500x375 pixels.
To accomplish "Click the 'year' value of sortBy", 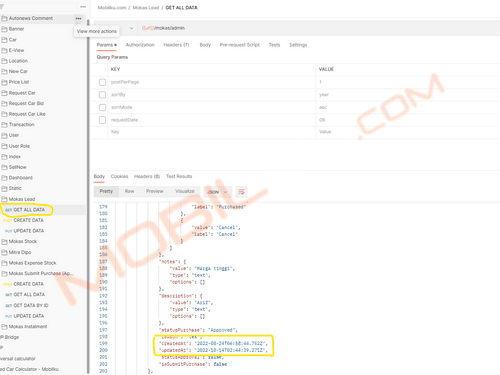I will (x=324, y=95).
